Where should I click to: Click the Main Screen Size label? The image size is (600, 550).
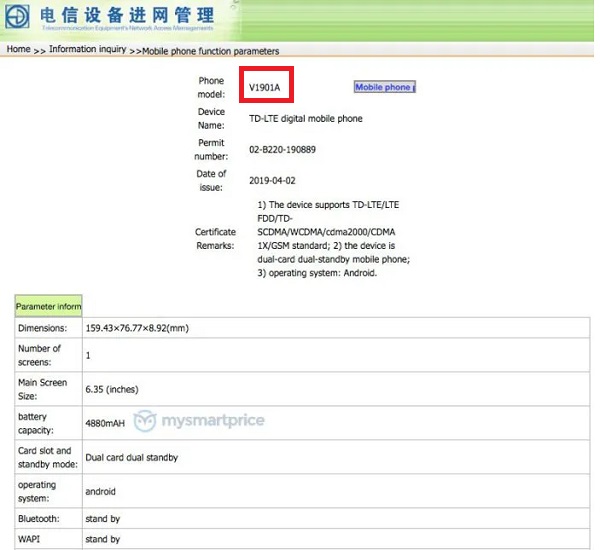(x=42, y=389)
